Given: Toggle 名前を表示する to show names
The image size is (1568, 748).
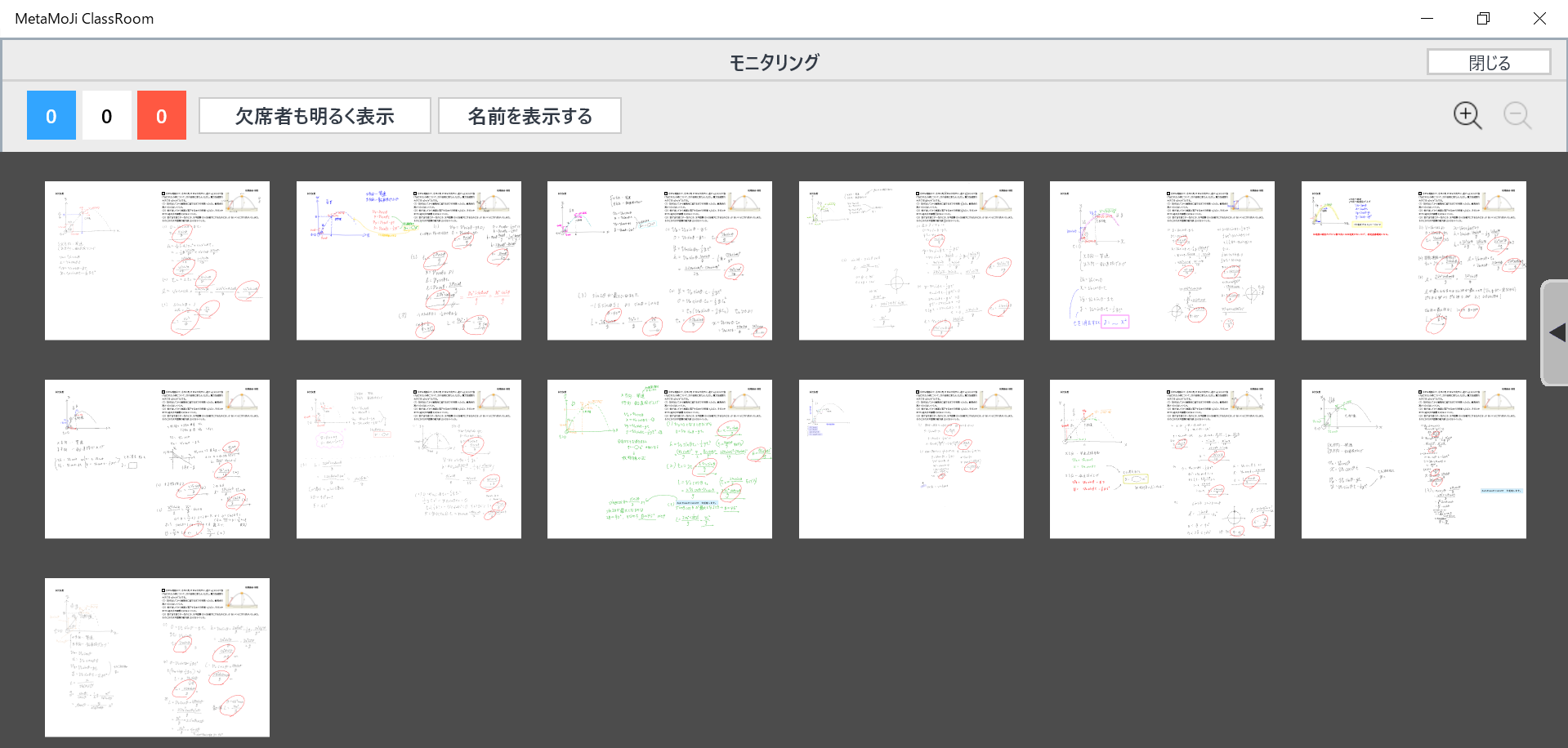Looking at the screenshot, I should point(529,116).
